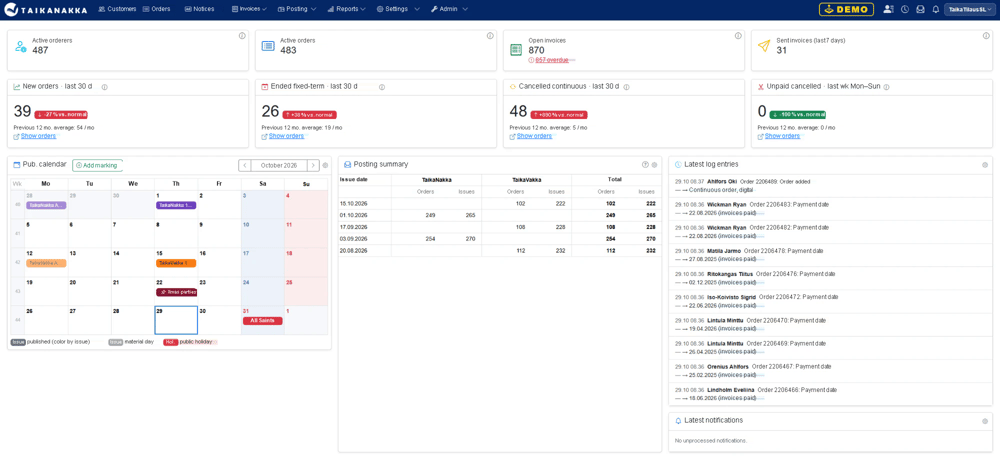Viewport: 1000px width, 457px height.
Task: Click info icon beside Ended fixed-term
Action: pyautogui.click(x=382, y=87)
